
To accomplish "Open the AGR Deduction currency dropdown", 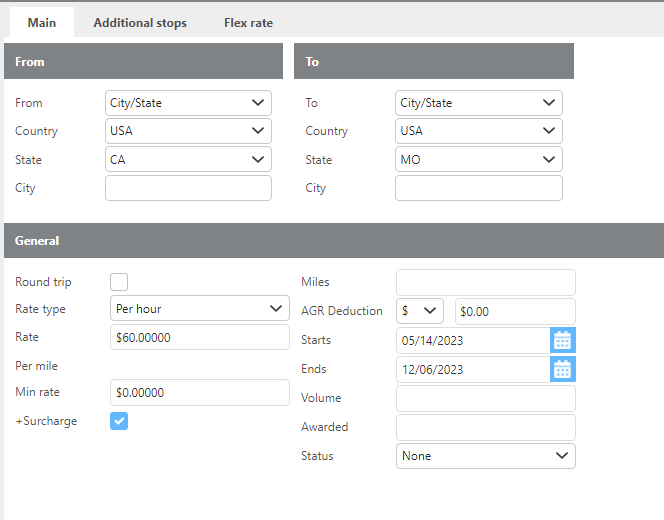I will 421,311.
